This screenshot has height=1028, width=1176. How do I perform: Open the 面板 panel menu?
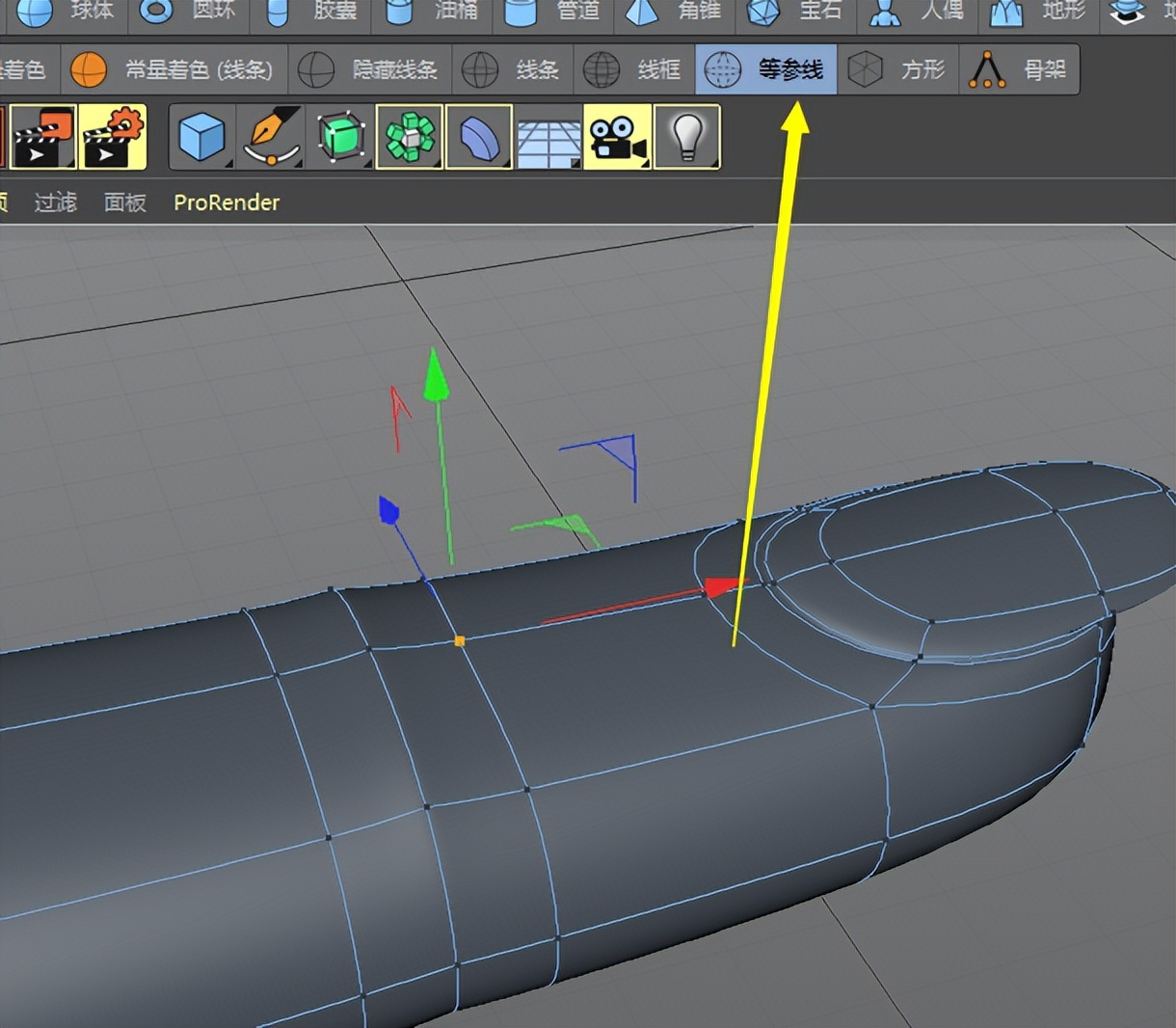coord(124,203)
